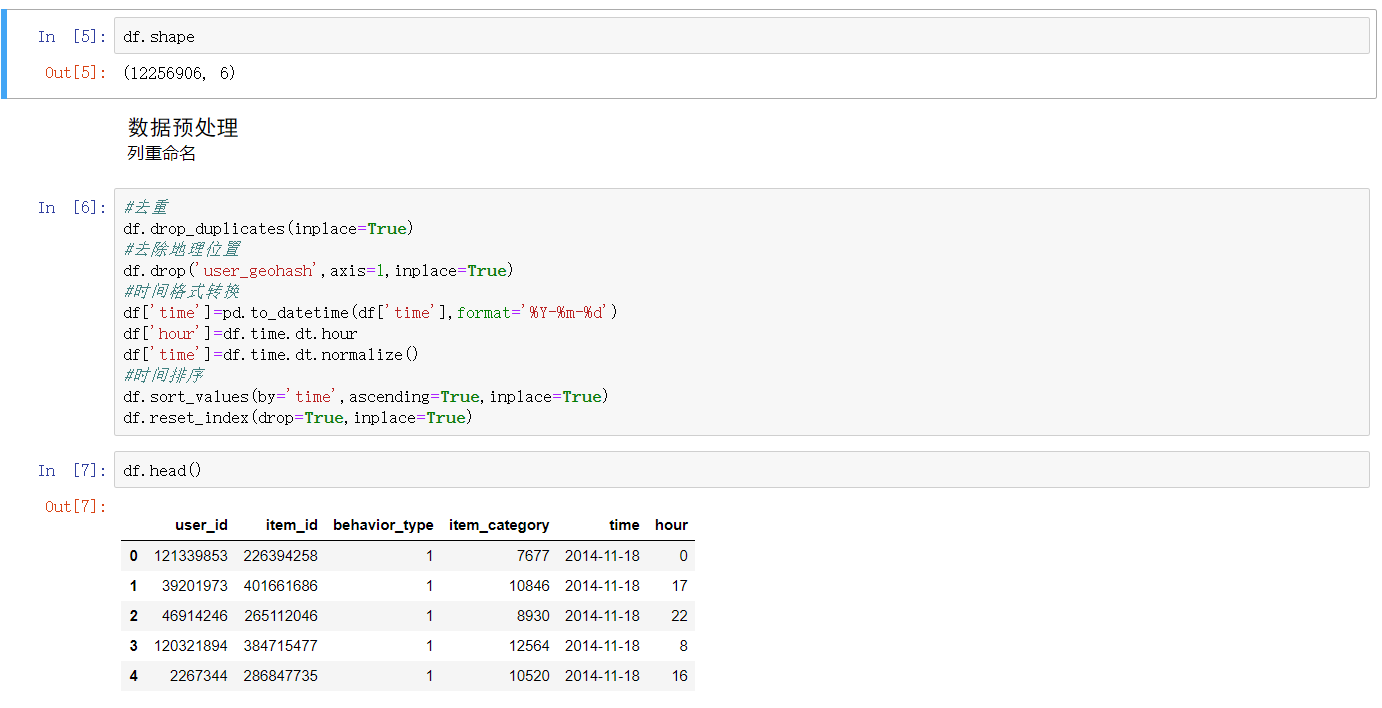1382x708 pixels.
Task: Click the time column header
Action: 624,525
